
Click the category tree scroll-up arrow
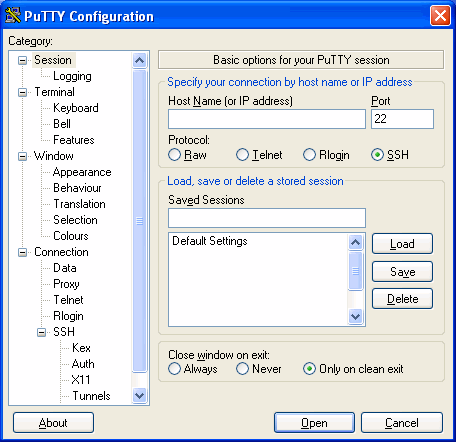(x=139, y=60)
